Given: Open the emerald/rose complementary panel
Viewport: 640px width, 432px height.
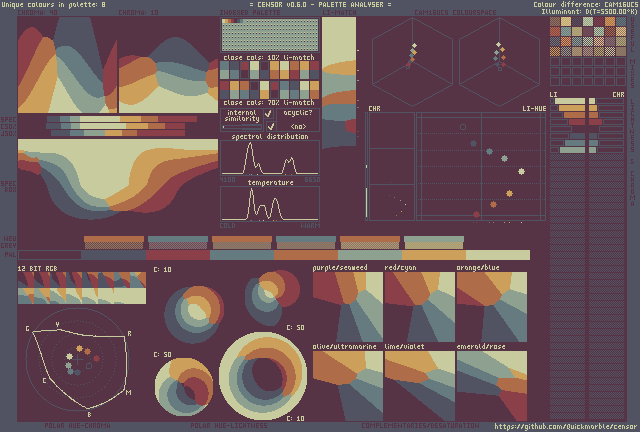Looking at the screenshot, I should (492, 386).
